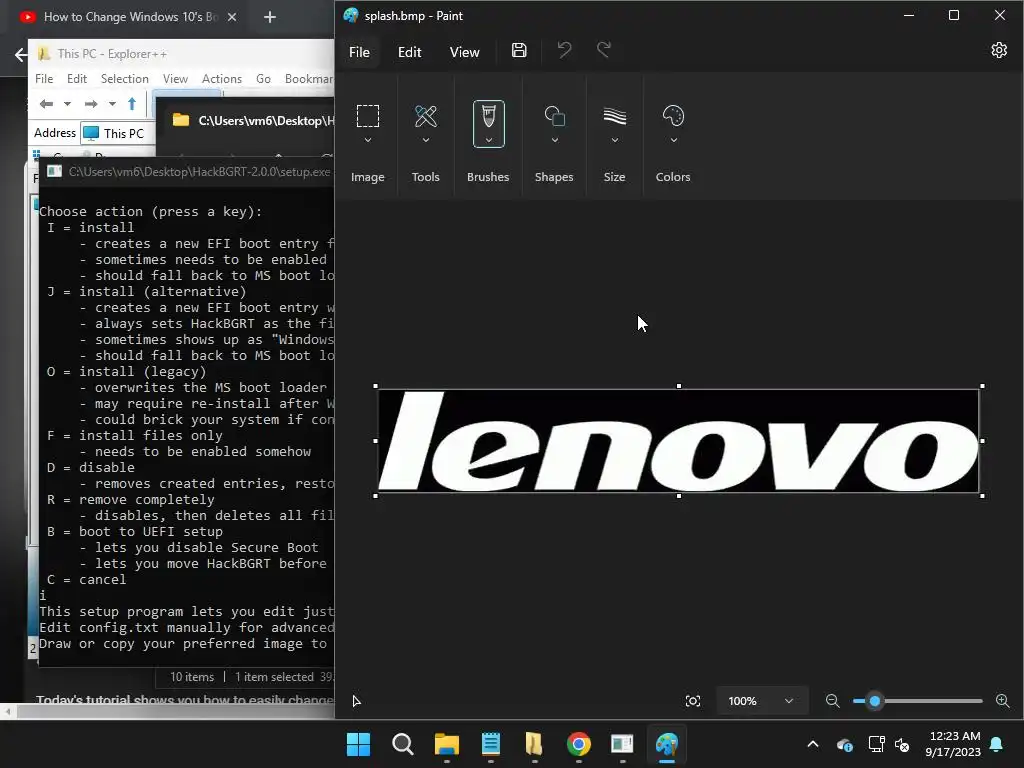
Task: Click the Back arrow in Explorer++ toolbar
Action: coord(46,104)
